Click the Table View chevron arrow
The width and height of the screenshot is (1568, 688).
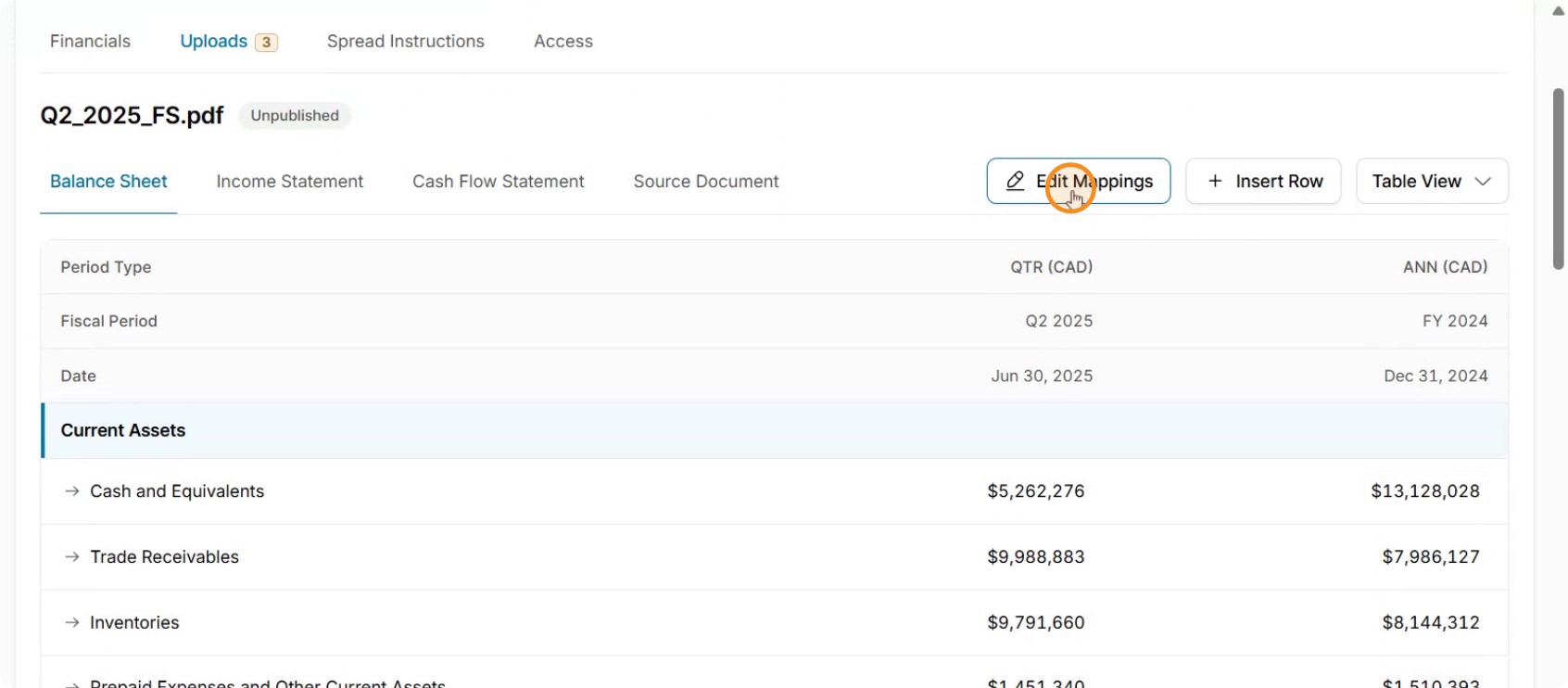[x=1483, y=181]
